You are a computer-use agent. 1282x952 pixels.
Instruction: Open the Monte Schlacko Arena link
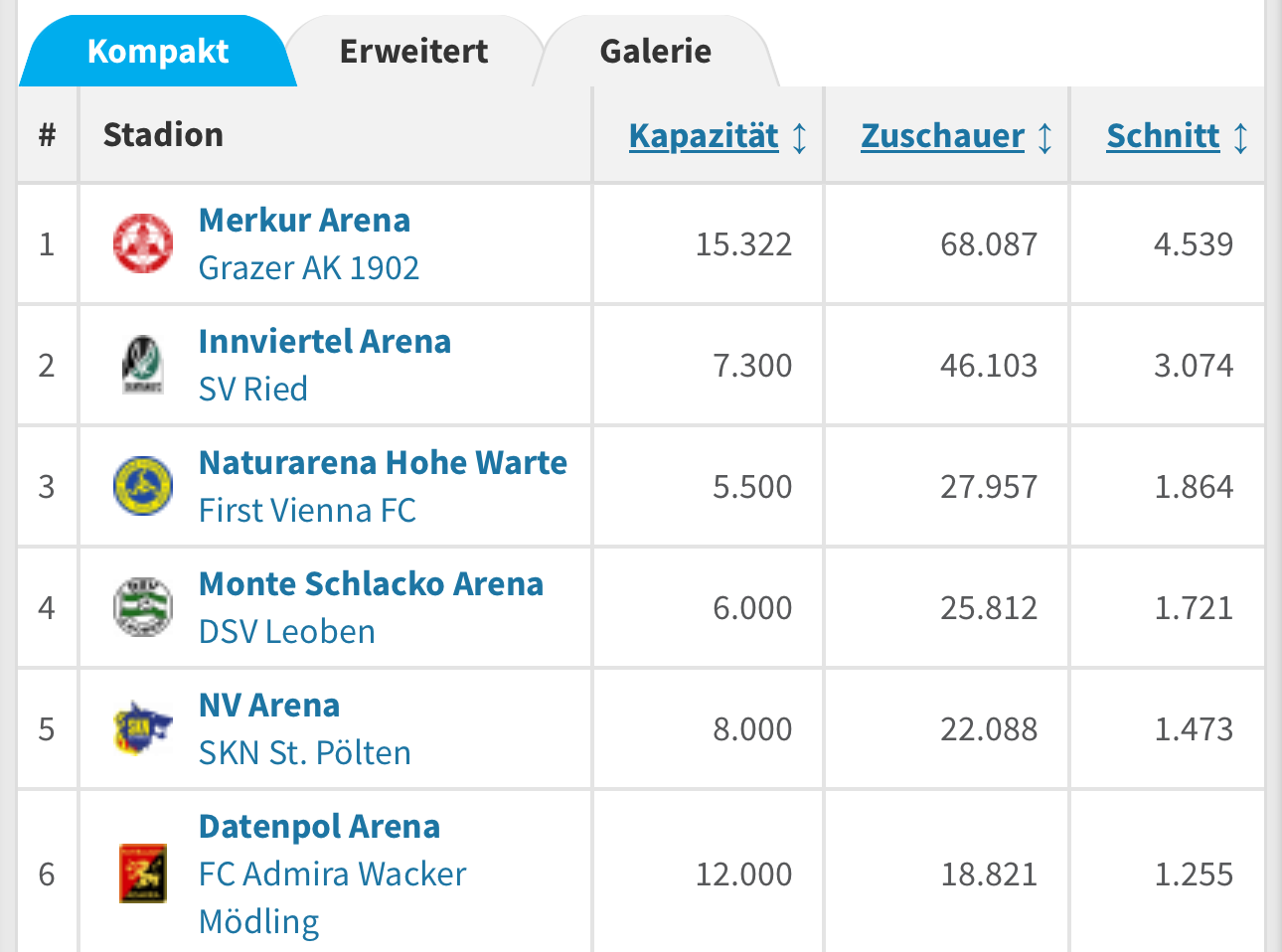click(371, 584)
